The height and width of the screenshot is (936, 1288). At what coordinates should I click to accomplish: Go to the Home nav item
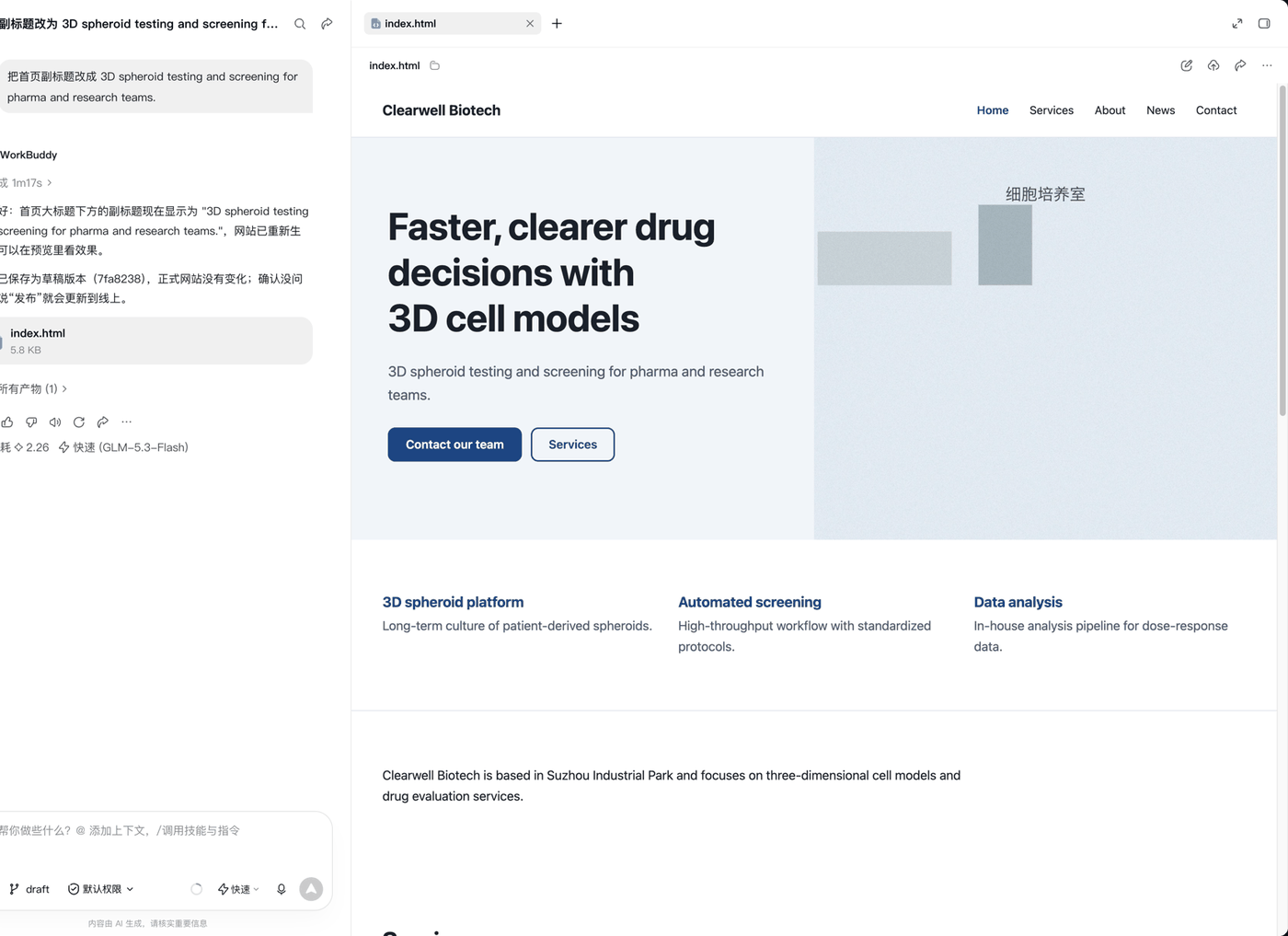pos(993,110)
